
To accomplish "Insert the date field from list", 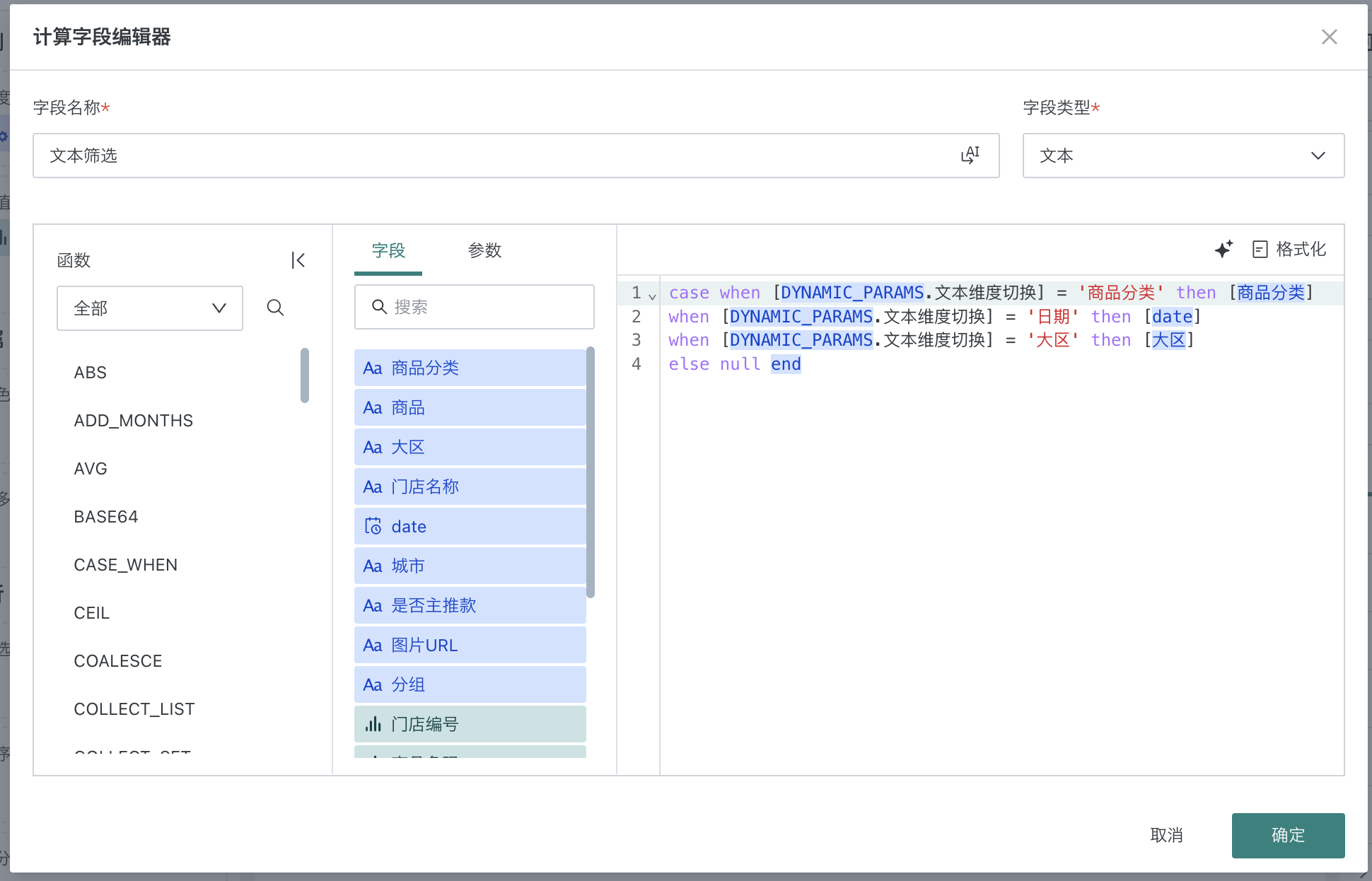I will [x=470, y=526].
